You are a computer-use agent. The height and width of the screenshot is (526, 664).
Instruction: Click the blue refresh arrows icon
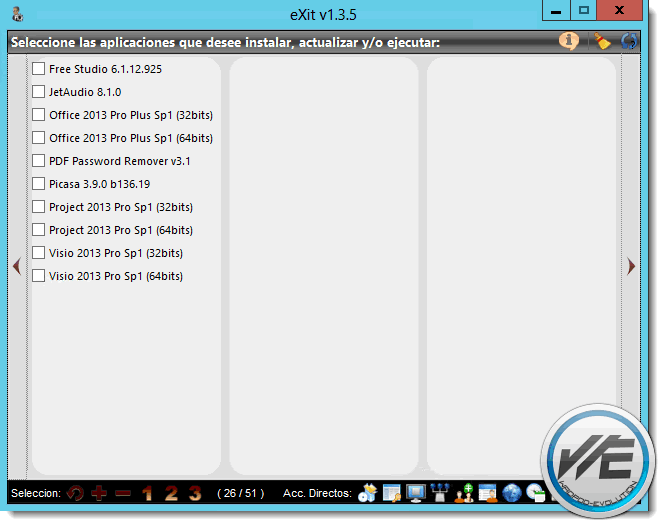(x=629, y=42)
